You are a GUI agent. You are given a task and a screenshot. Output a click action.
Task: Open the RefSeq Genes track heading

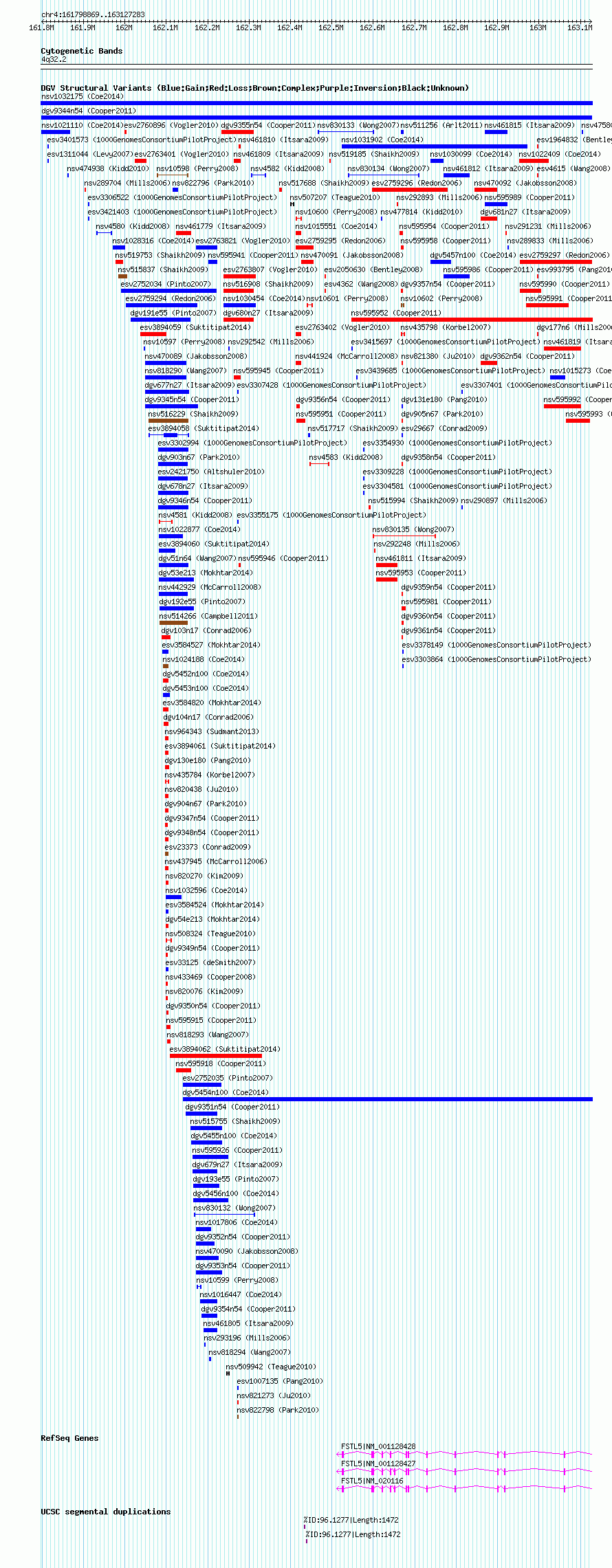point(69,1438)
